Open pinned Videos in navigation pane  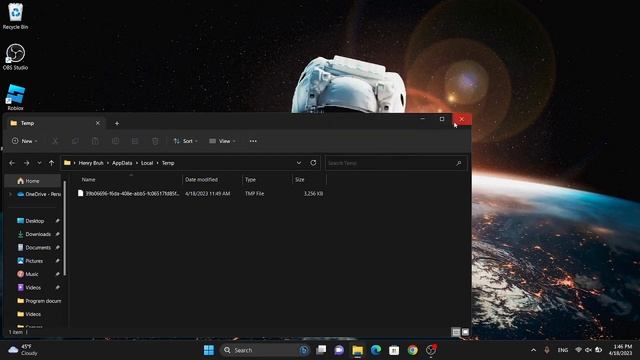pyautogui.click(x=33, y=287)
